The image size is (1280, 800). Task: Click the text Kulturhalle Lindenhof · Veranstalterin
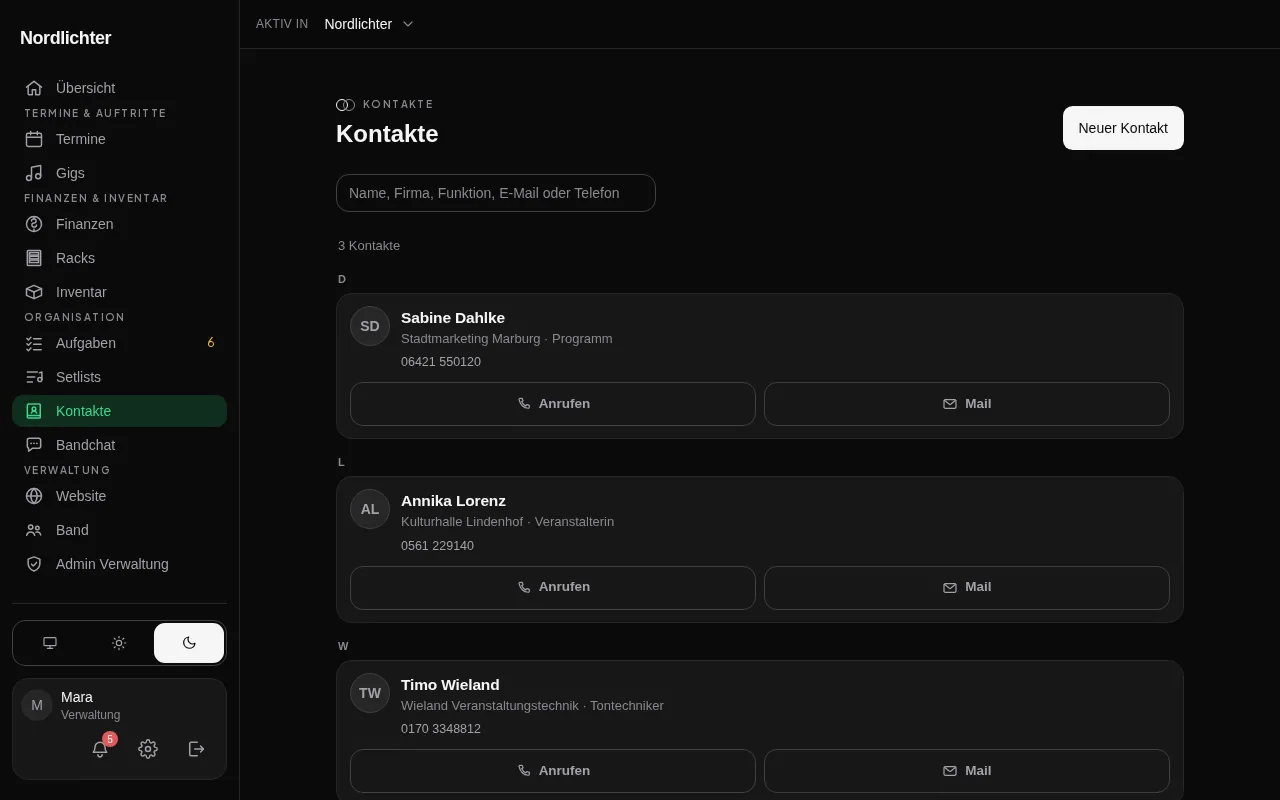click(x=507, y=522)
